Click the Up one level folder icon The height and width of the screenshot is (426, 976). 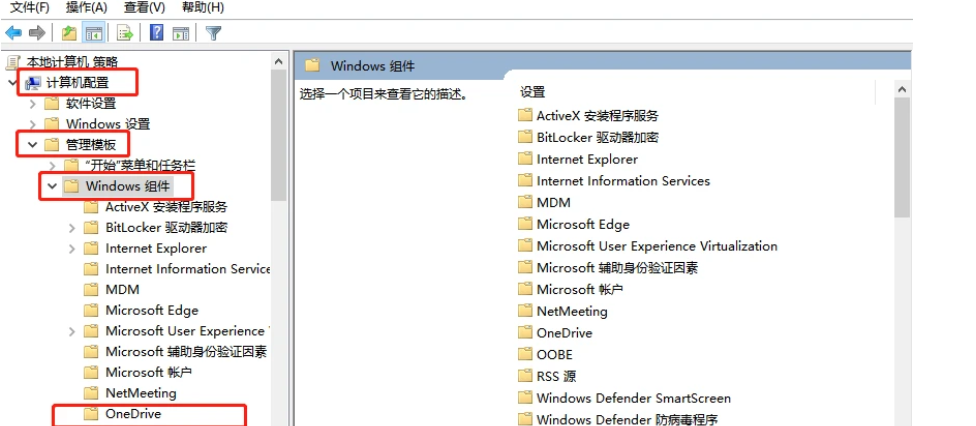coord(69,33)
